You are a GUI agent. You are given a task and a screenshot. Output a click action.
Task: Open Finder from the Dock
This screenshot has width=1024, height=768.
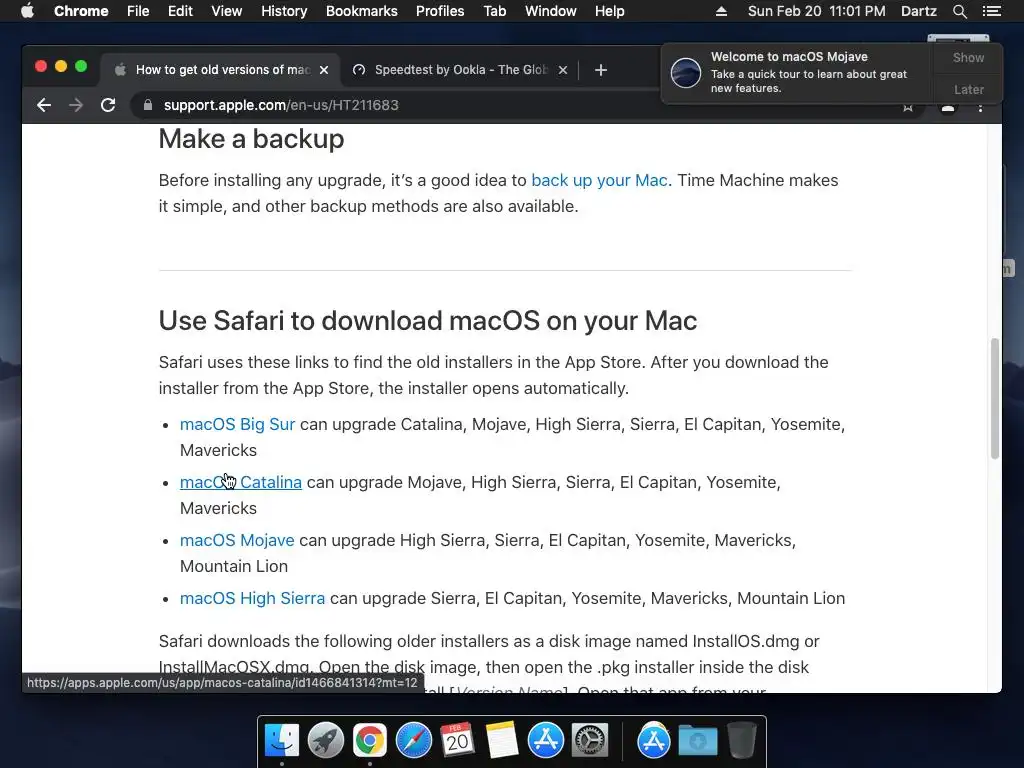point(281,741)
